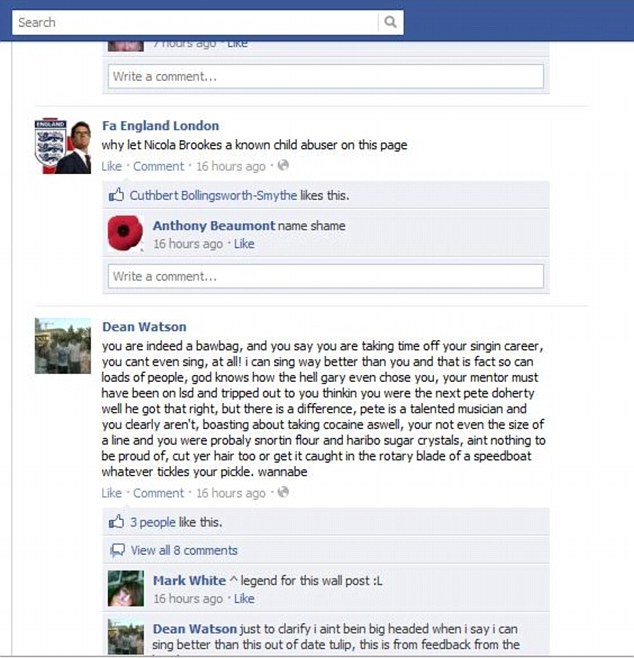Screen dimensions: 634x658
Task: Like Anthony Beaumont's comment
Action: coord(244,244)
